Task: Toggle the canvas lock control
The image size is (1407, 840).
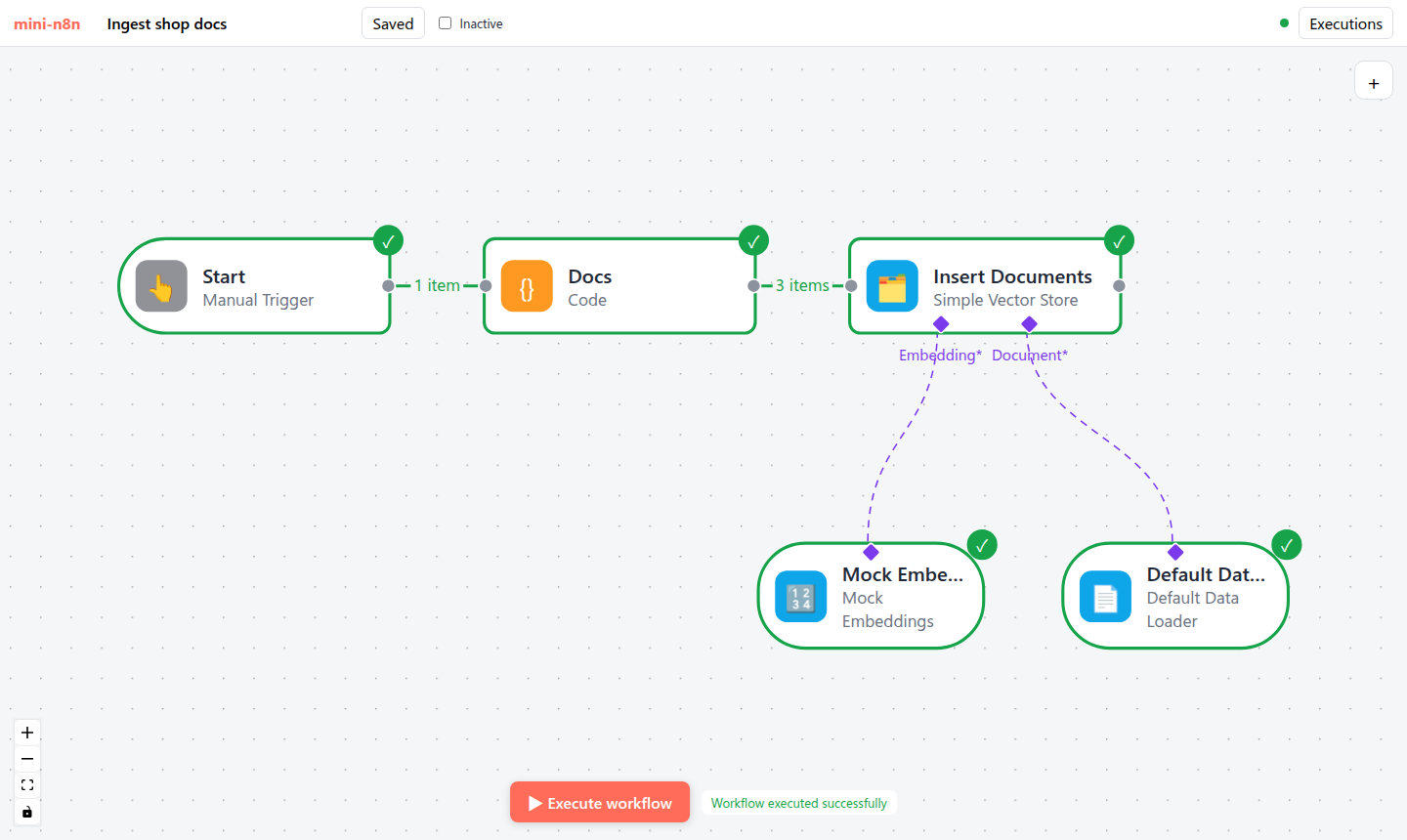Action: point(27,812)
